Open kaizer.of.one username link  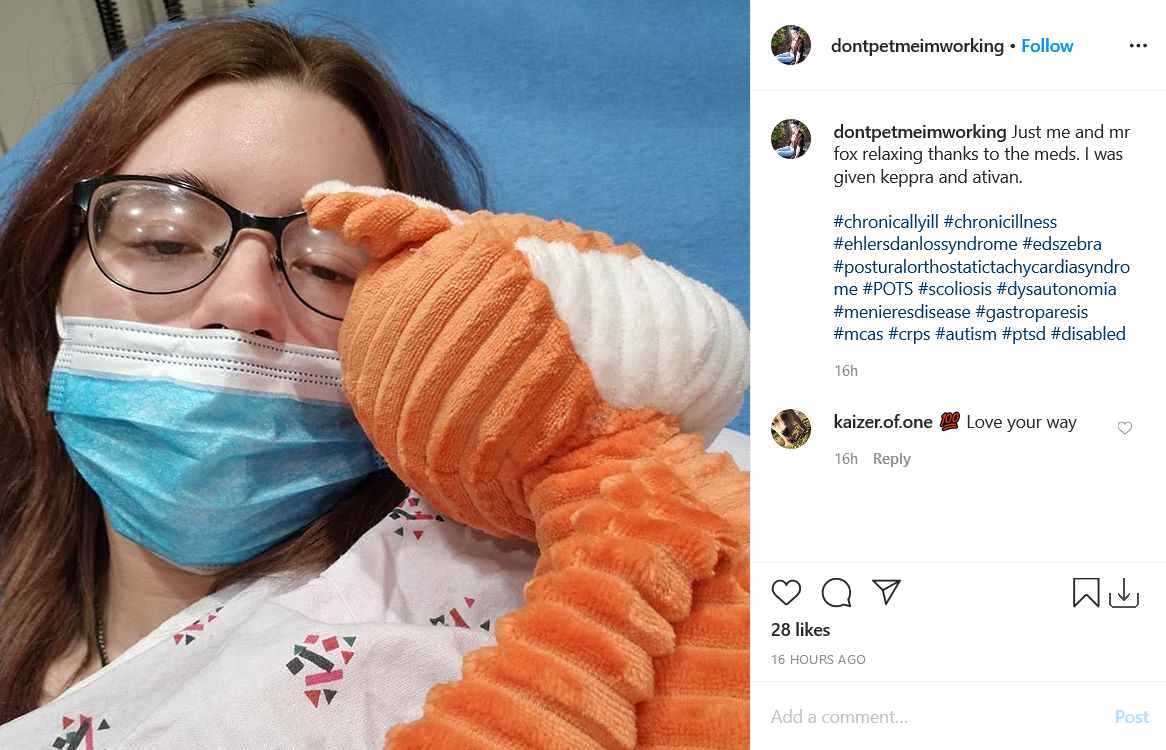coord(883,421)
